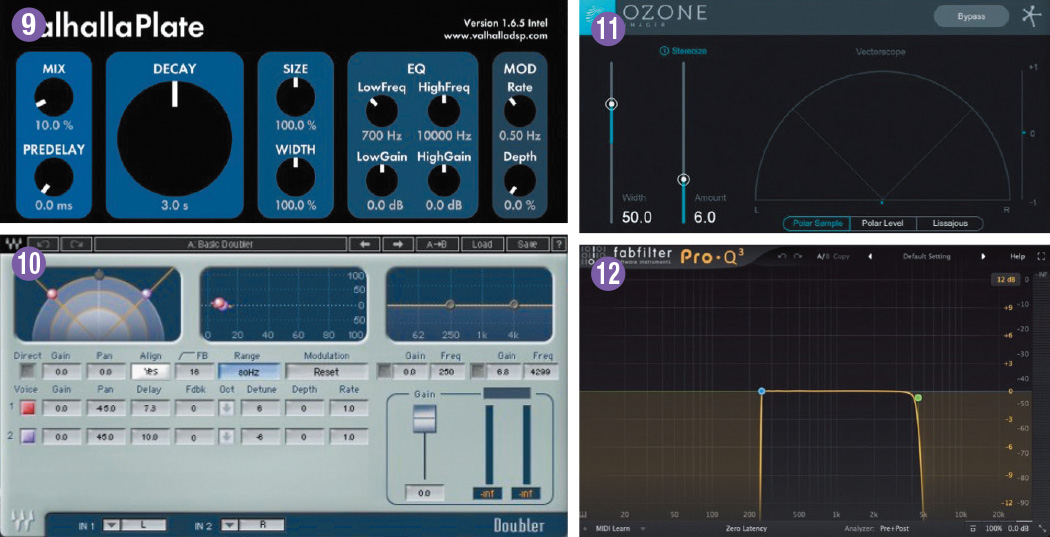This screenshot has width=1050, height=537.
Task: Open the IN 1 channel dropdown arrow
Action: click(x=112, y=525)
